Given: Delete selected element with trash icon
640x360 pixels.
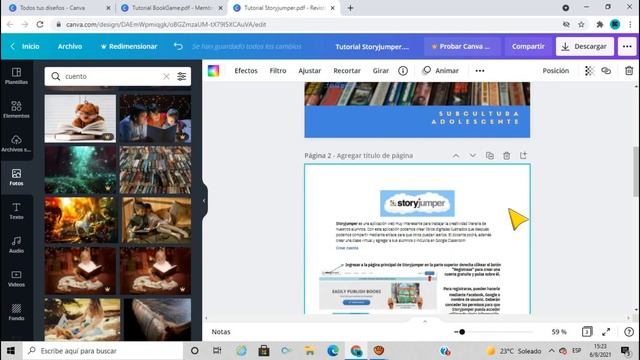Looking at the screenshot, I should coord(629,71).
